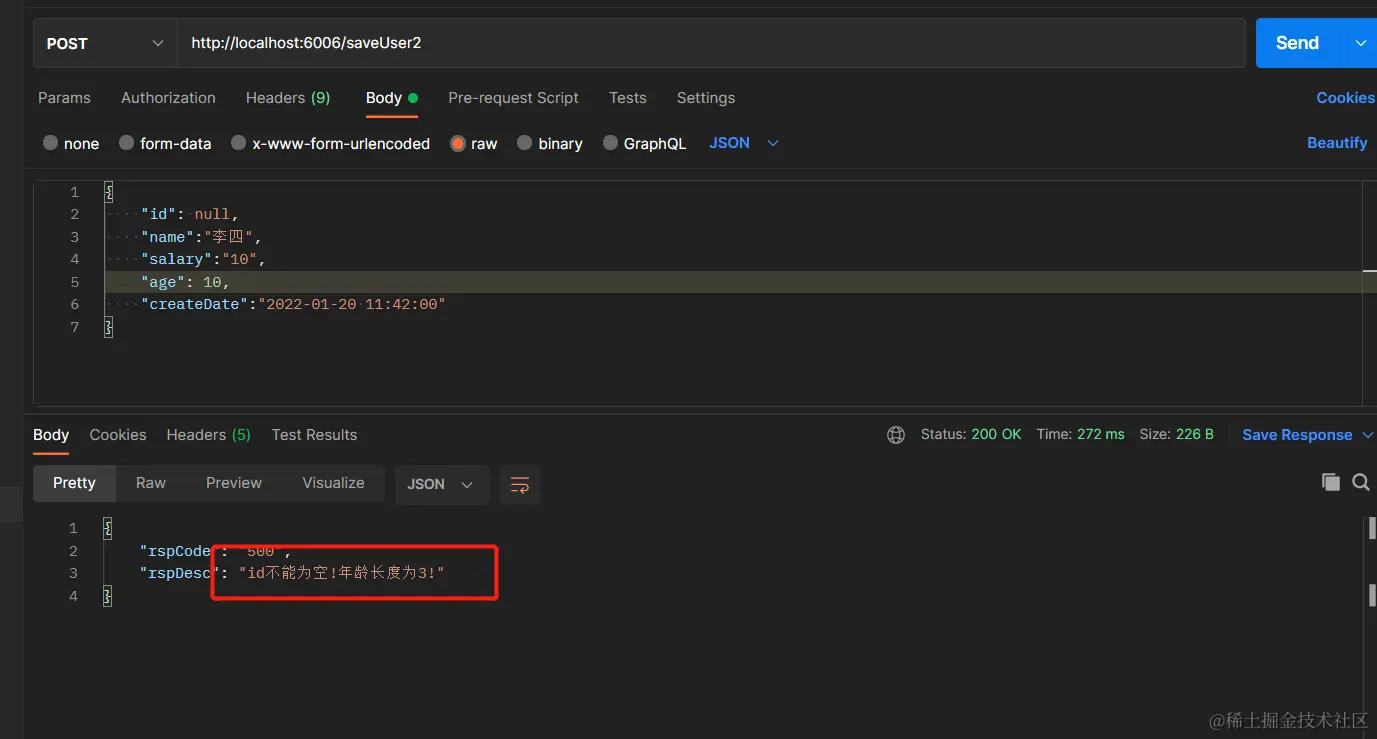Image resolution: width=1377 pixels, height=739 pixels.
Task: Select the binary body type
Action: 550,143
